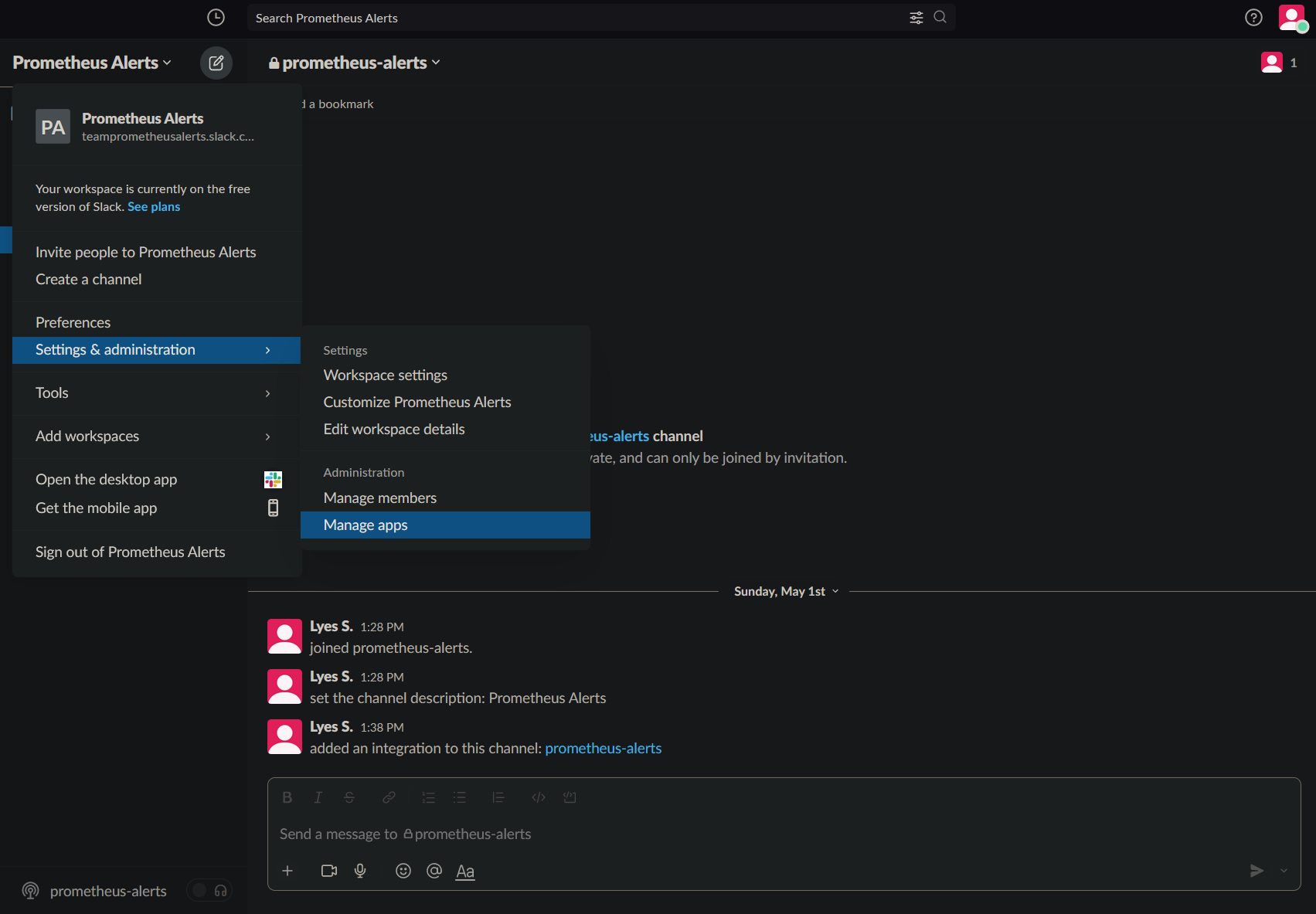Send the message with arrow button

(1257, 871)
